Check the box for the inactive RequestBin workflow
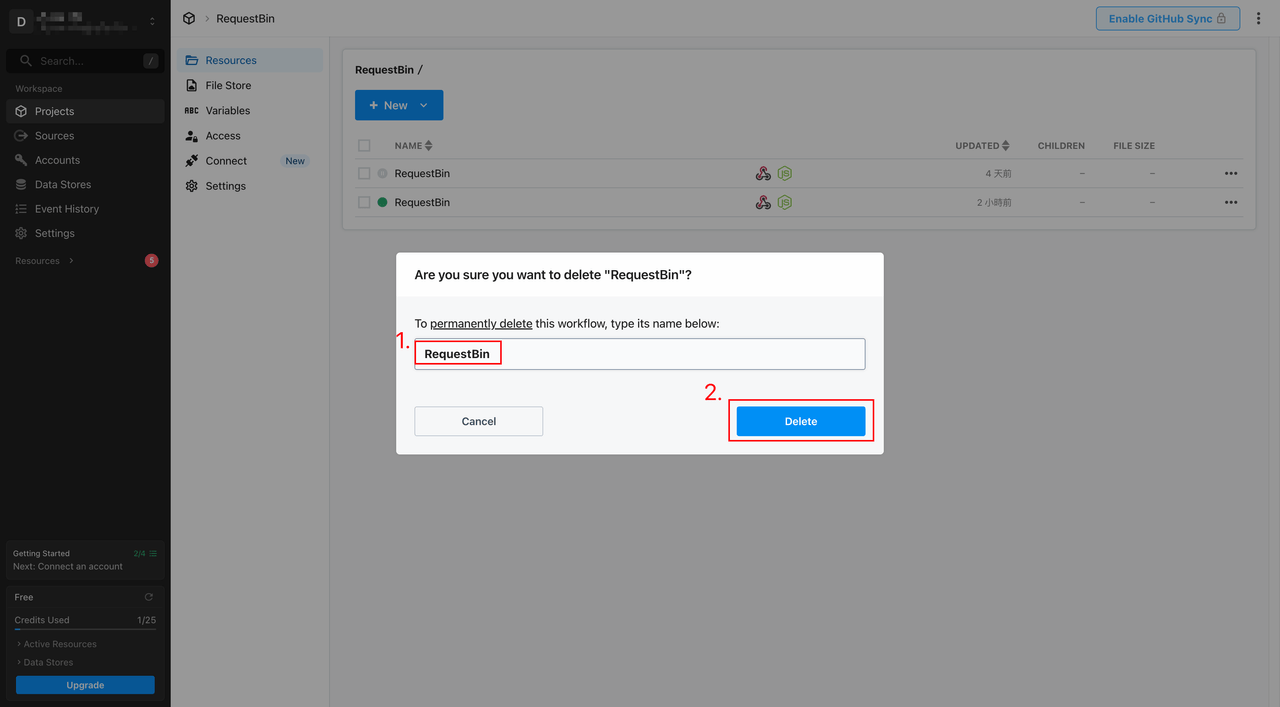The image size is (1280, 707). coord(364,174)
